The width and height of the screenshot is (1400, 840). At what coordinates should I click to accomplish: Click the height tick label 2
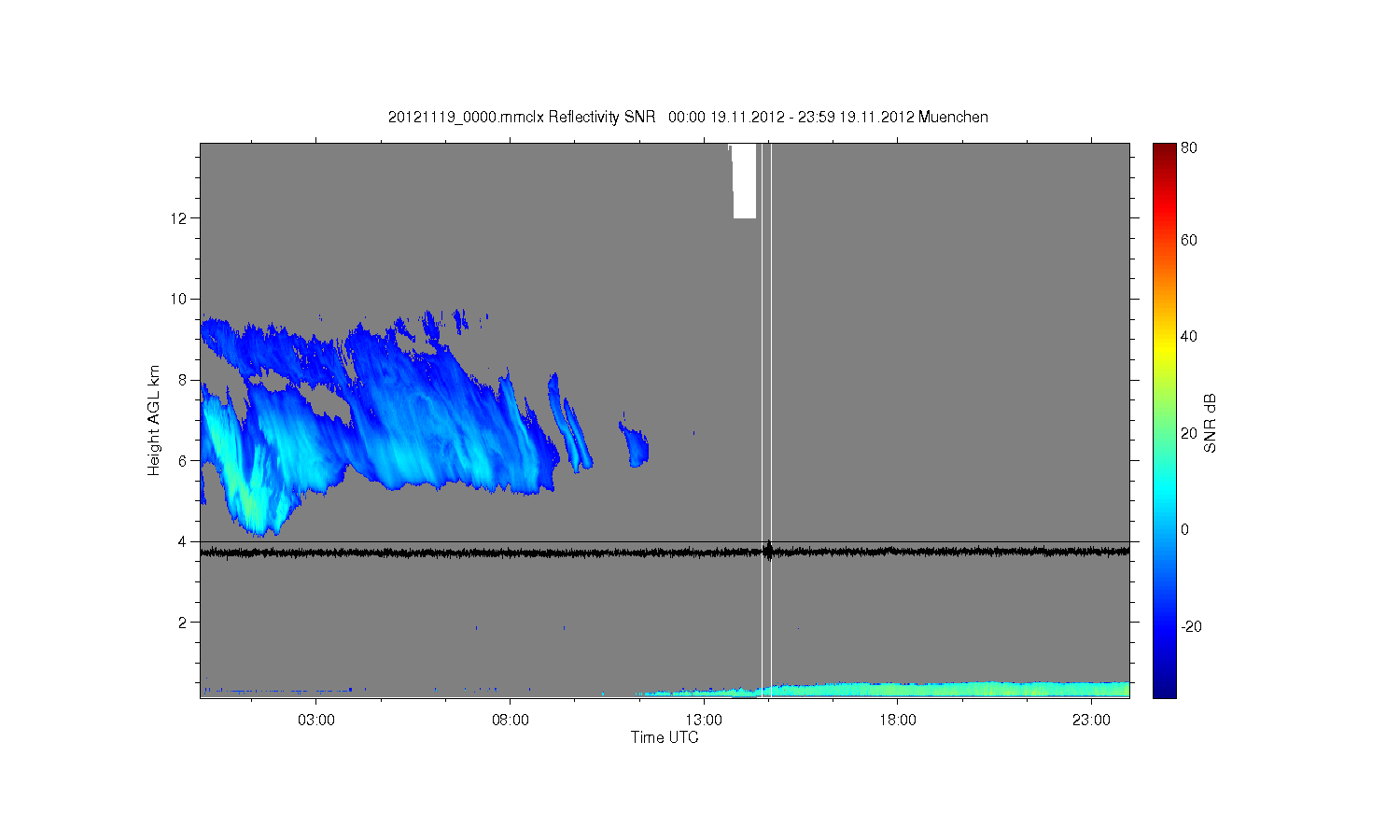(x=183, y=622)
